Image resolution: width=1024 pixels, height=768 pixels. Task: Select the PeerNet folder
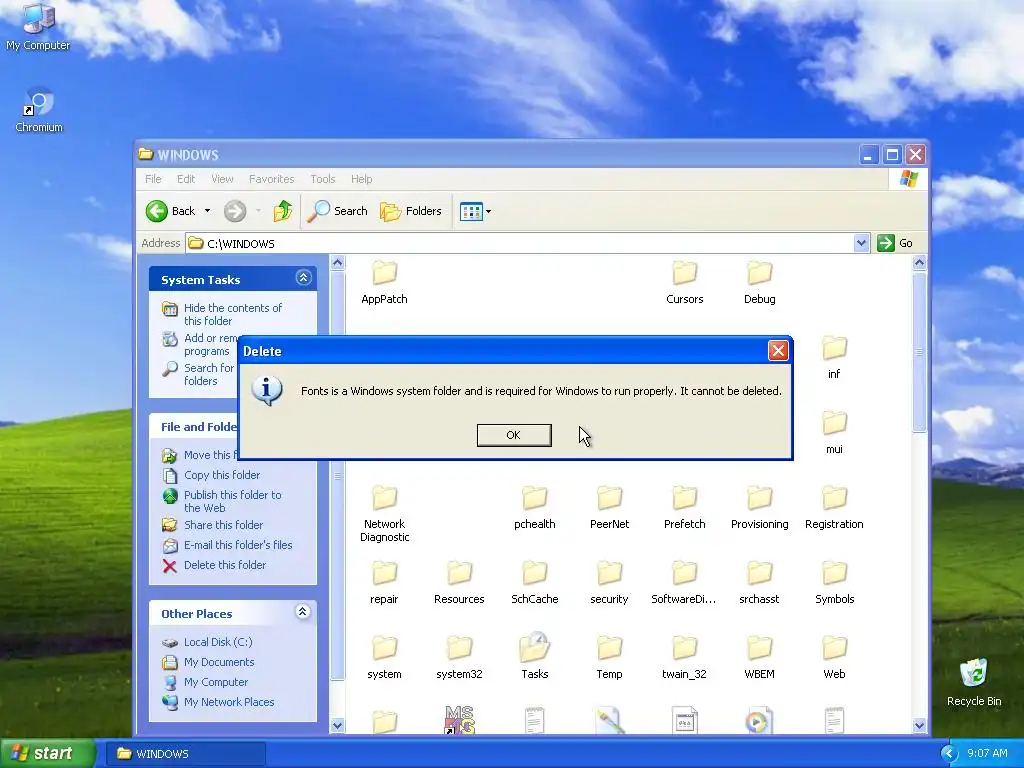pyautogui.click(x=609, y=508)
